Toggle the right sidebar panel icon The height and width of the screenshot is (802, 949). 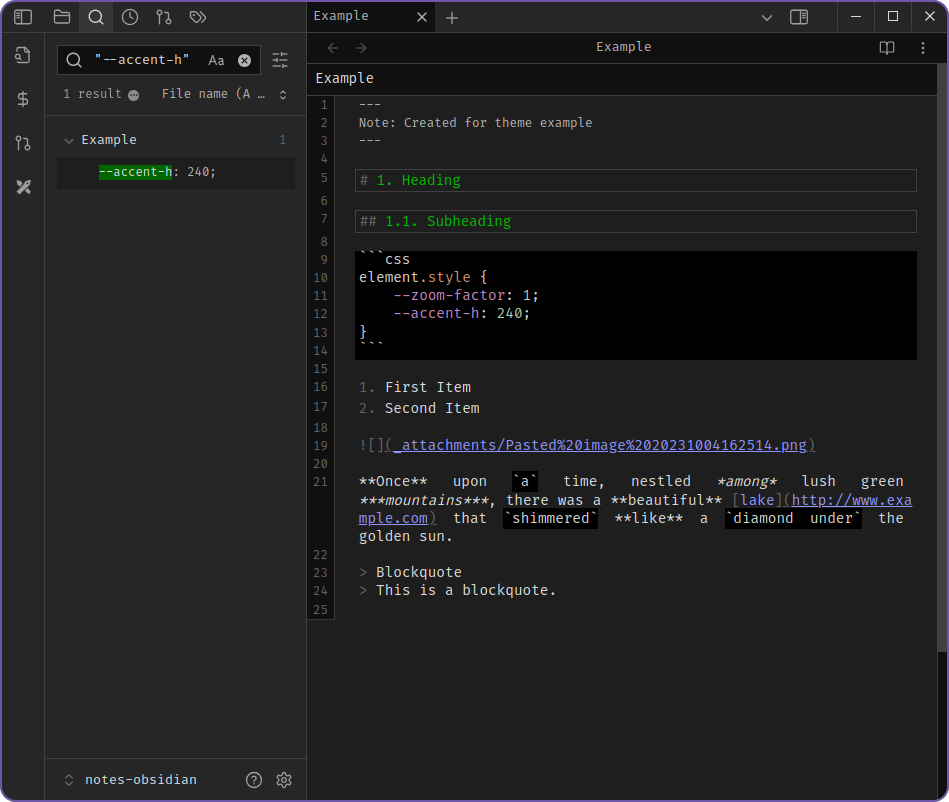pyautogui.click(x=799, y=17)
